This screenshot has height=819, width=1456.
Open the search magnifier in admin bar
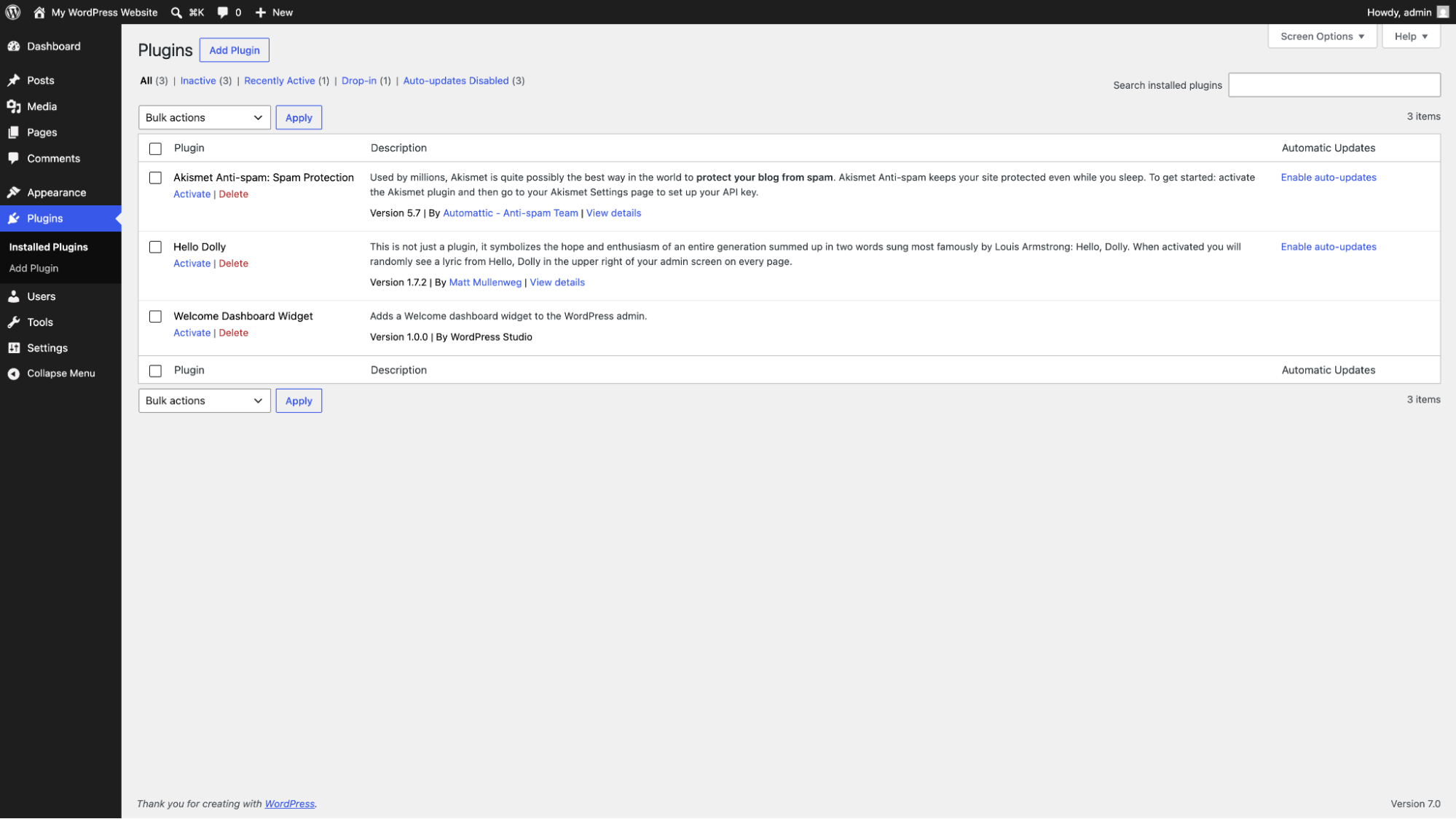tap(176, 12)
